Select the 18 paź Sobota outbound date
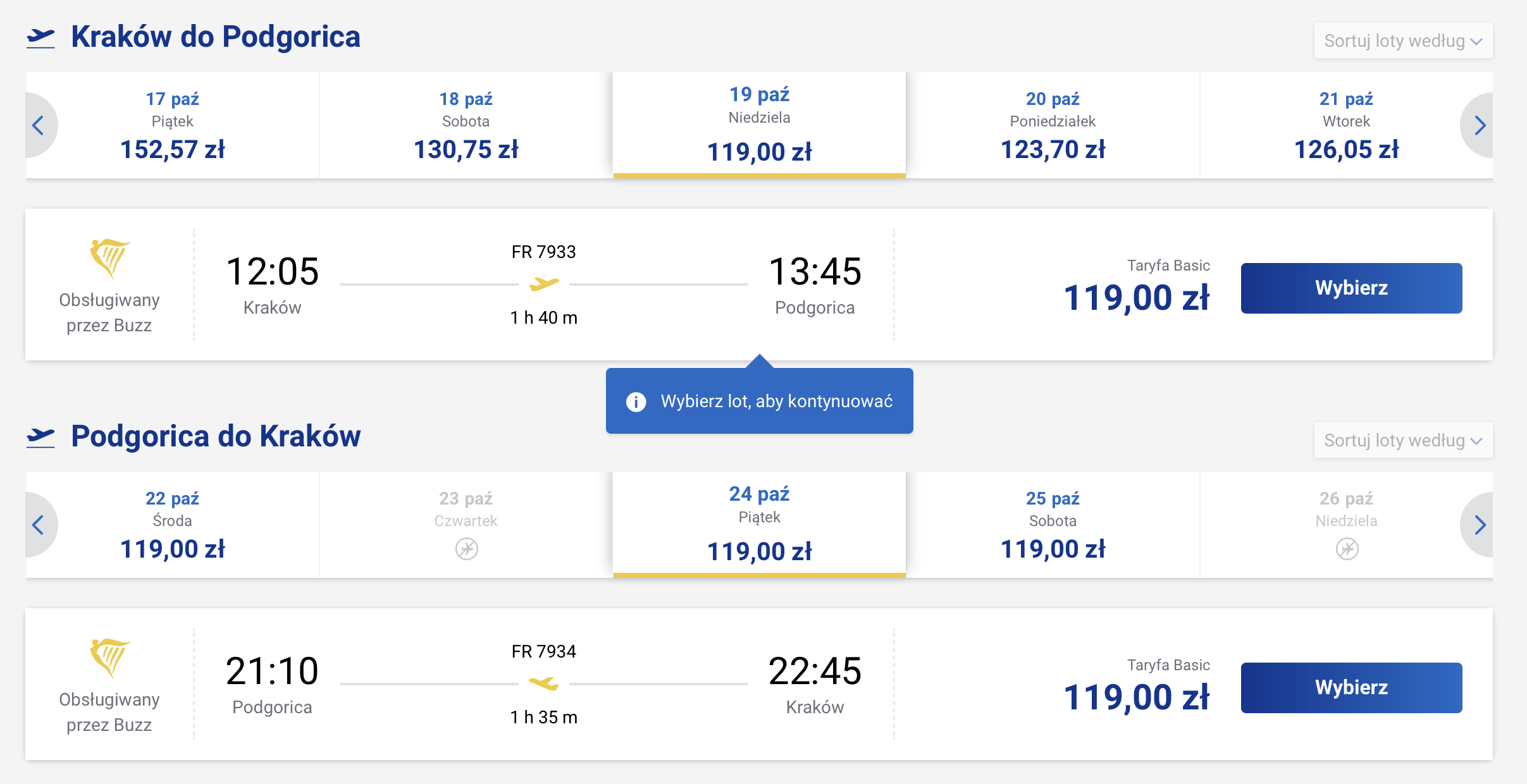This screenshot has height=784, width=1527. (x=466, y=125)
